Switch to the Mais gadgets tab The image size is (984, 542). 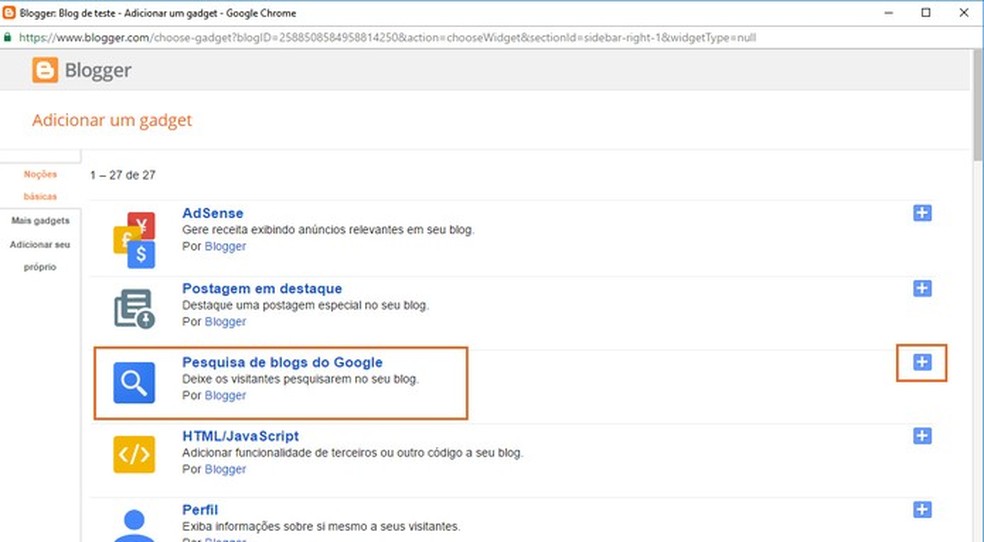[x=40, y=221]
